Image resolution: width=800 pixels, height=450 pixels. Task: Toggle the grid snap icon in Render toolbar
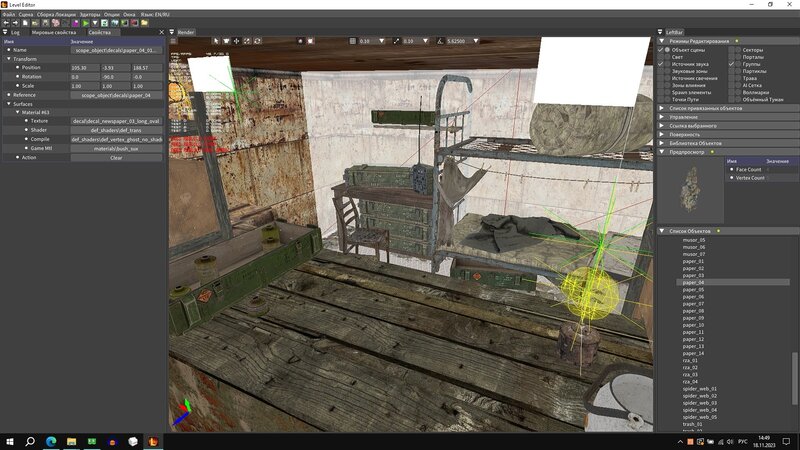(352, 41)
